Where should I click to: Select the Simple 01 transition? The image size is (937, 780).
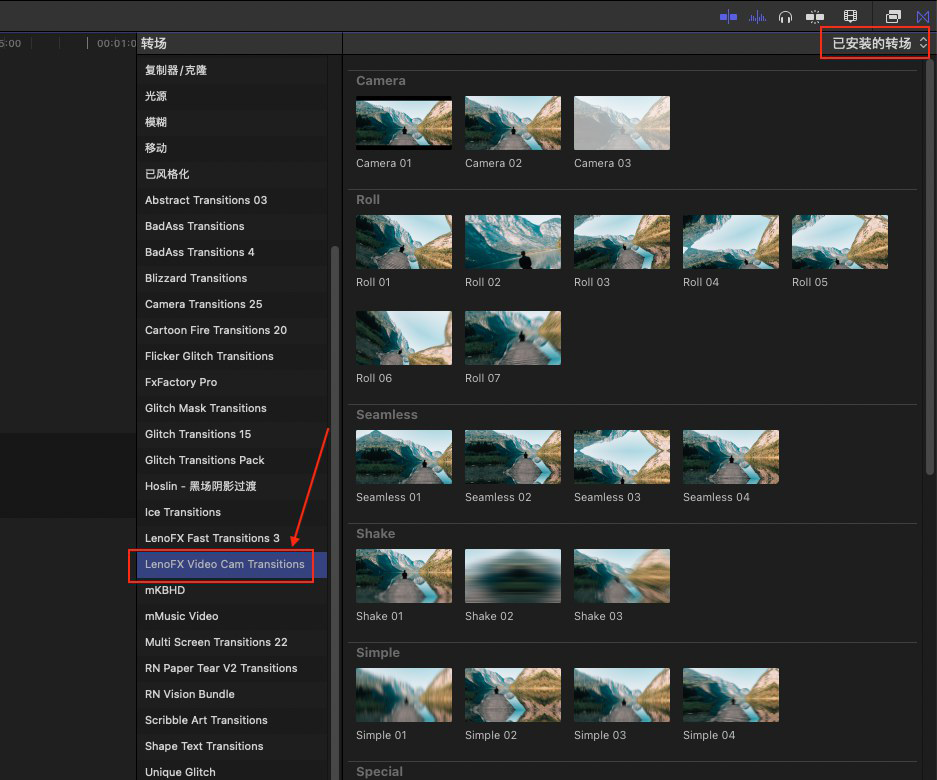point(404,695)
